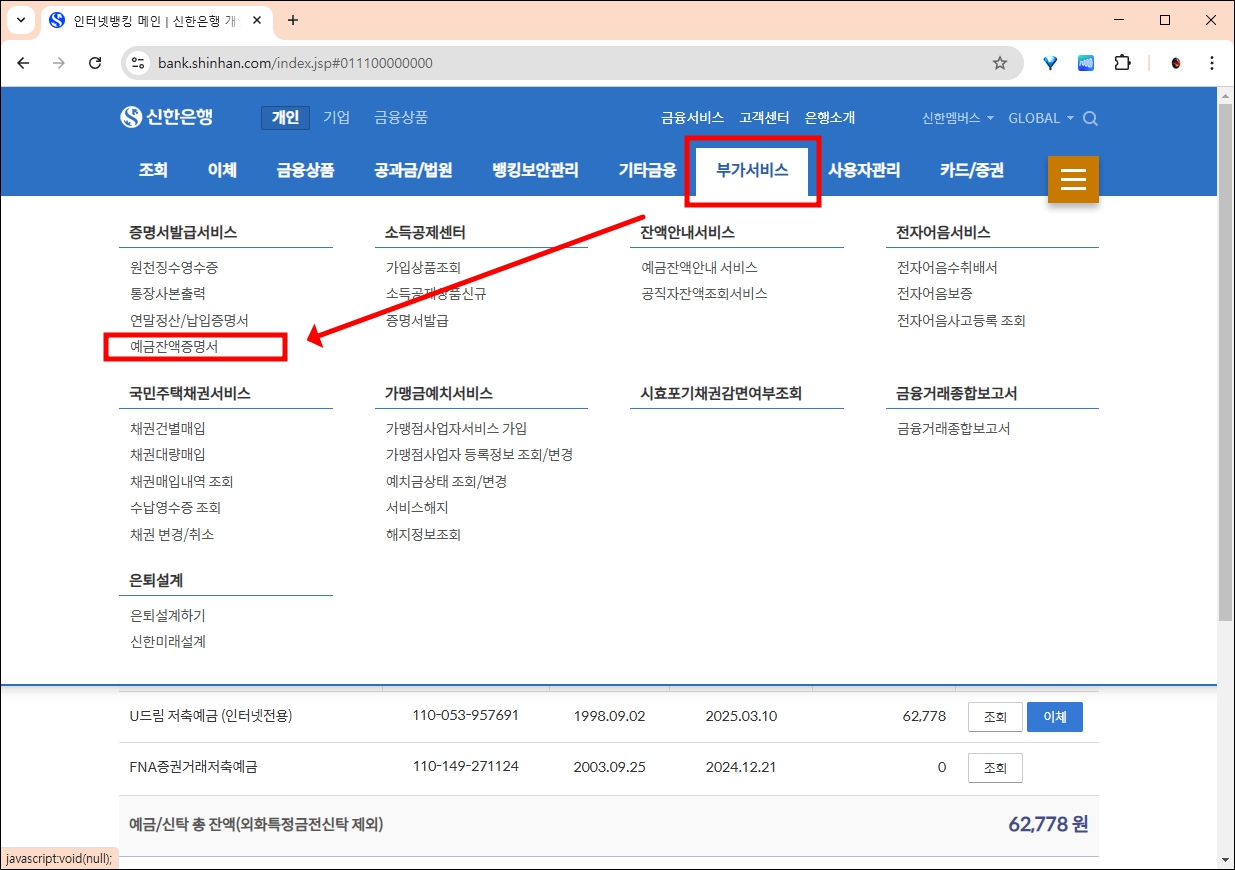Click 전자어음보증 link
The image size is (1235, 870).
pos(934,294)
